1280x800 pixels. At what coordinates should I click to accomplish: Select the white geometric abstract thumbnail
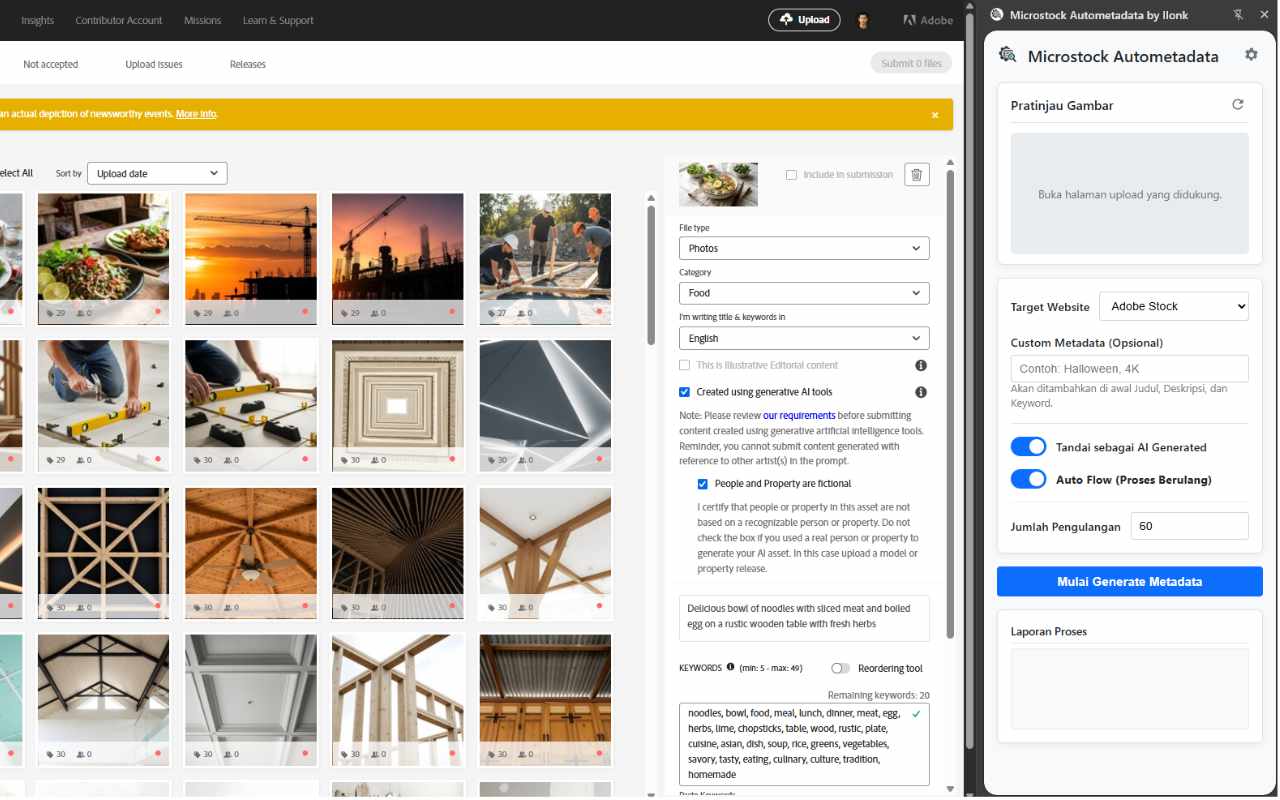[545, 405]
